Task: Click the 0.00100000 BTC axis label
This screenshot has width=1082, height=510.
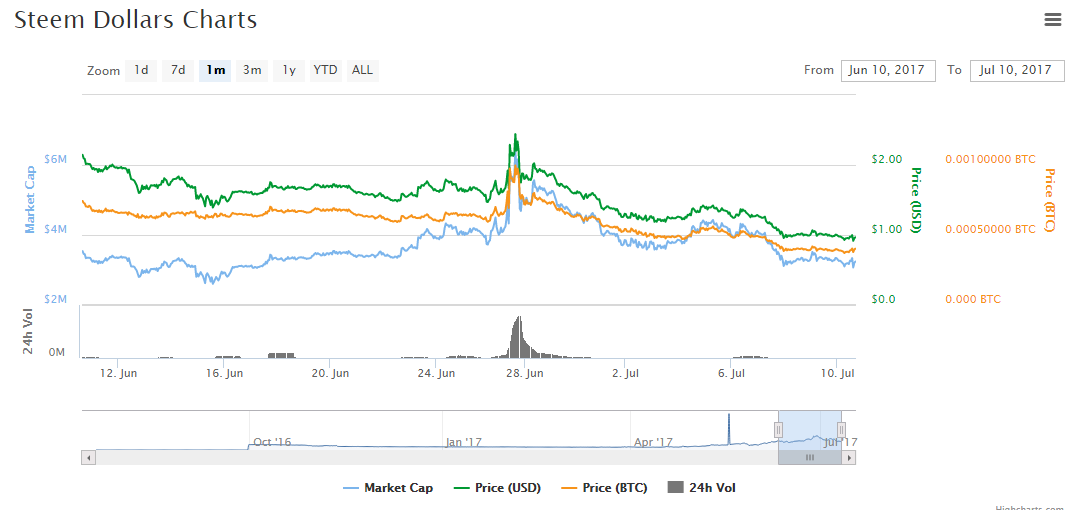Action: (990, 159)
